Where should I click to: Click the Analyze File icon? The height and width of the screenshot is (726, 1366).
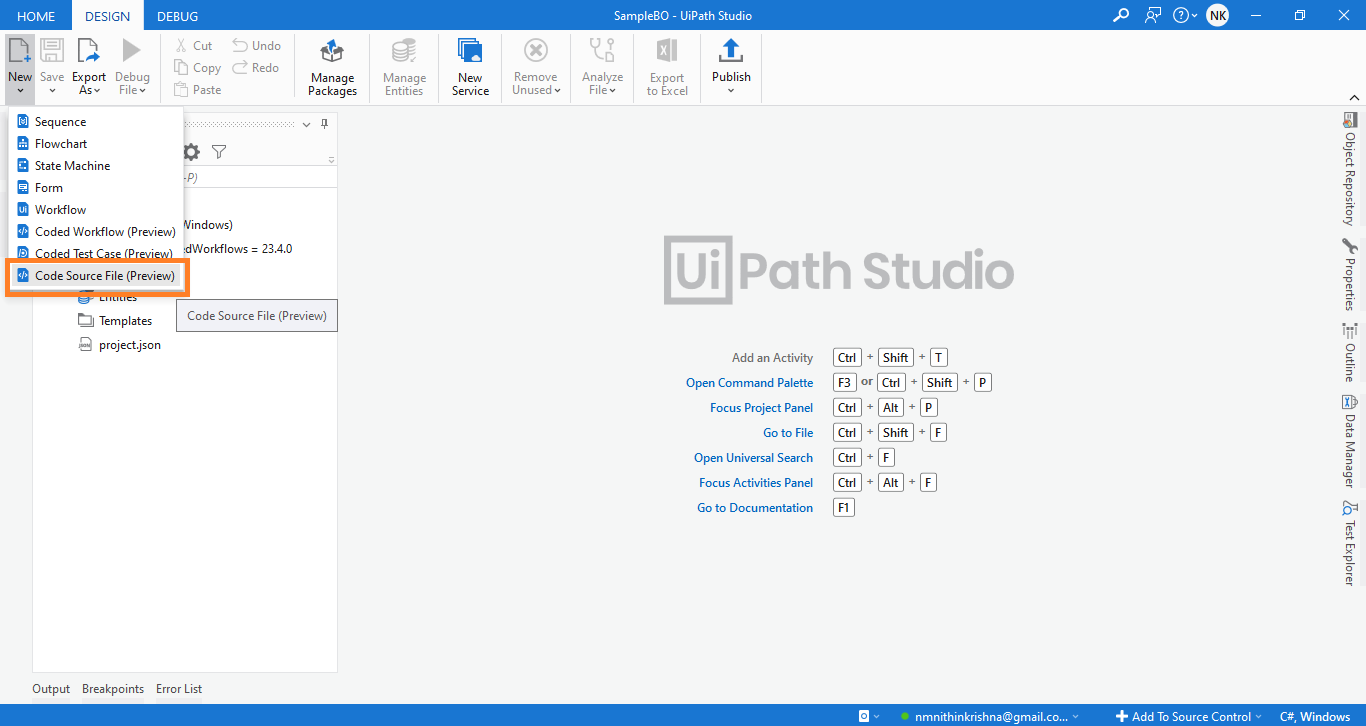tap(602, 52)
